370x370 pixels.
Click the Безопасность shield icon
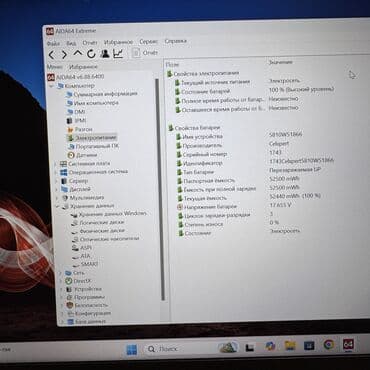click(70, 305)
